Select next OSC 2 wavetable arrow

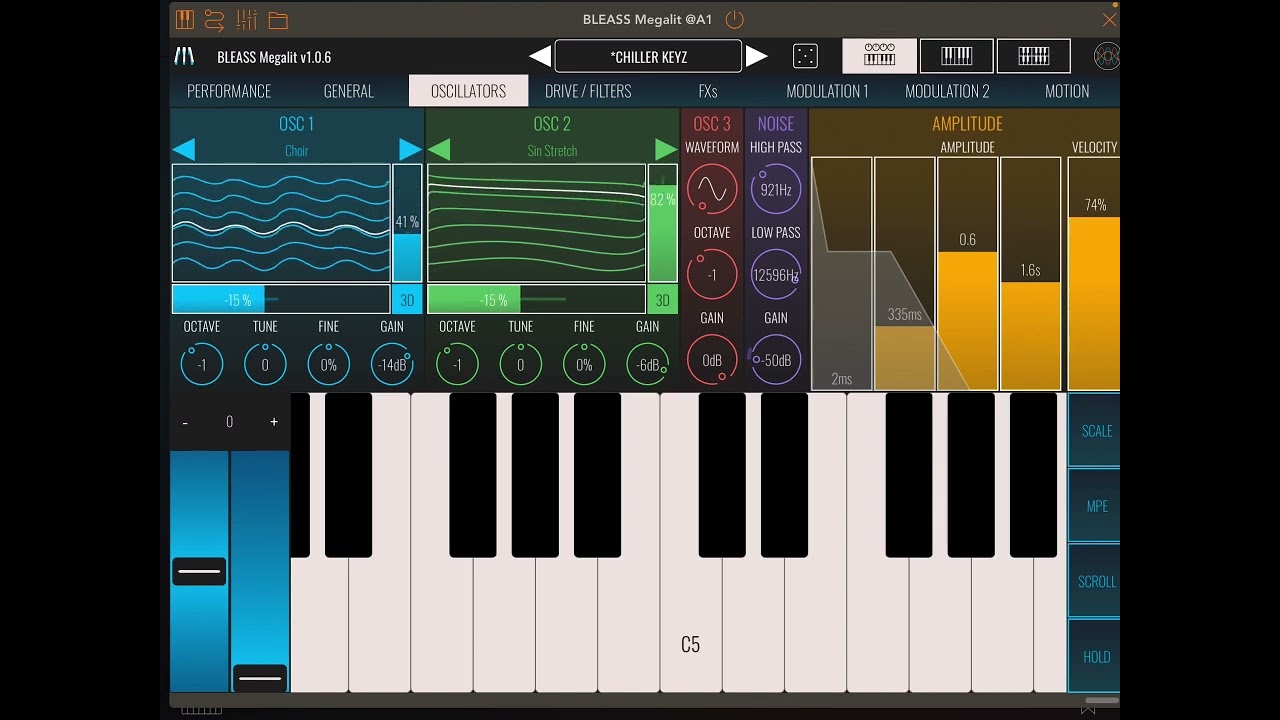(666, 150)
